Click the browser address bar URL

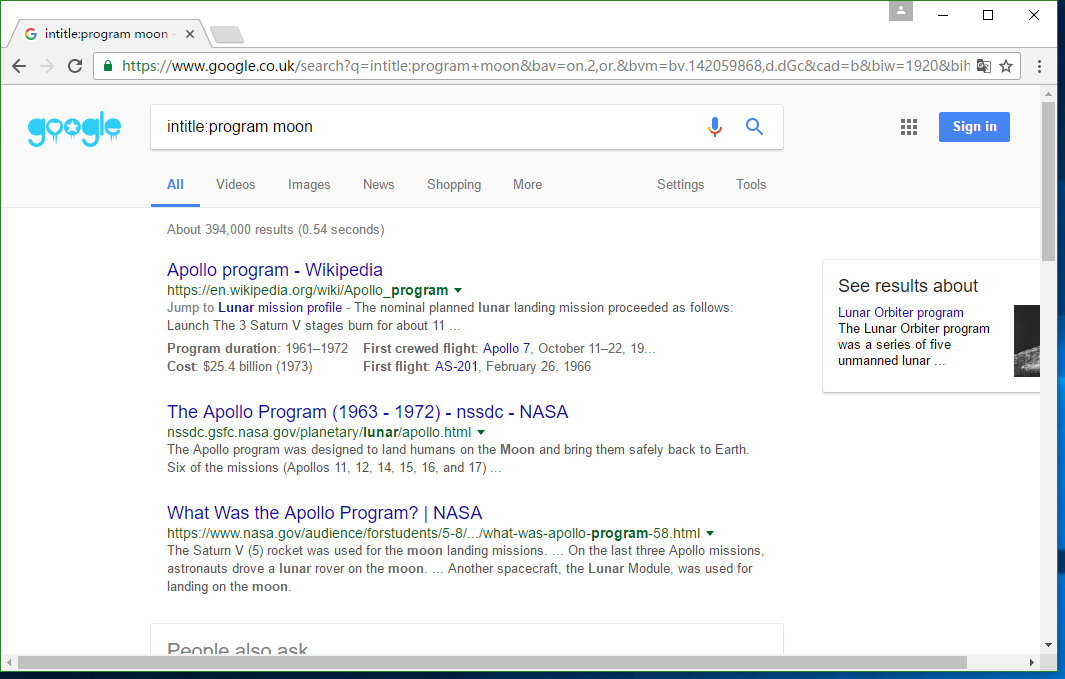[x=545, y=66]
